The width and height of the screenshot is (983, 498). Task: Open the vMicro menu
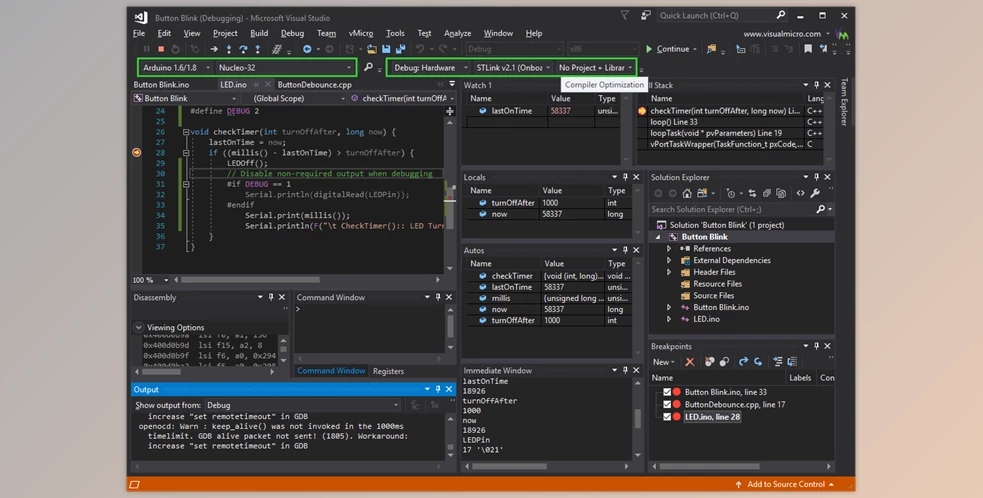pos(360,33)
